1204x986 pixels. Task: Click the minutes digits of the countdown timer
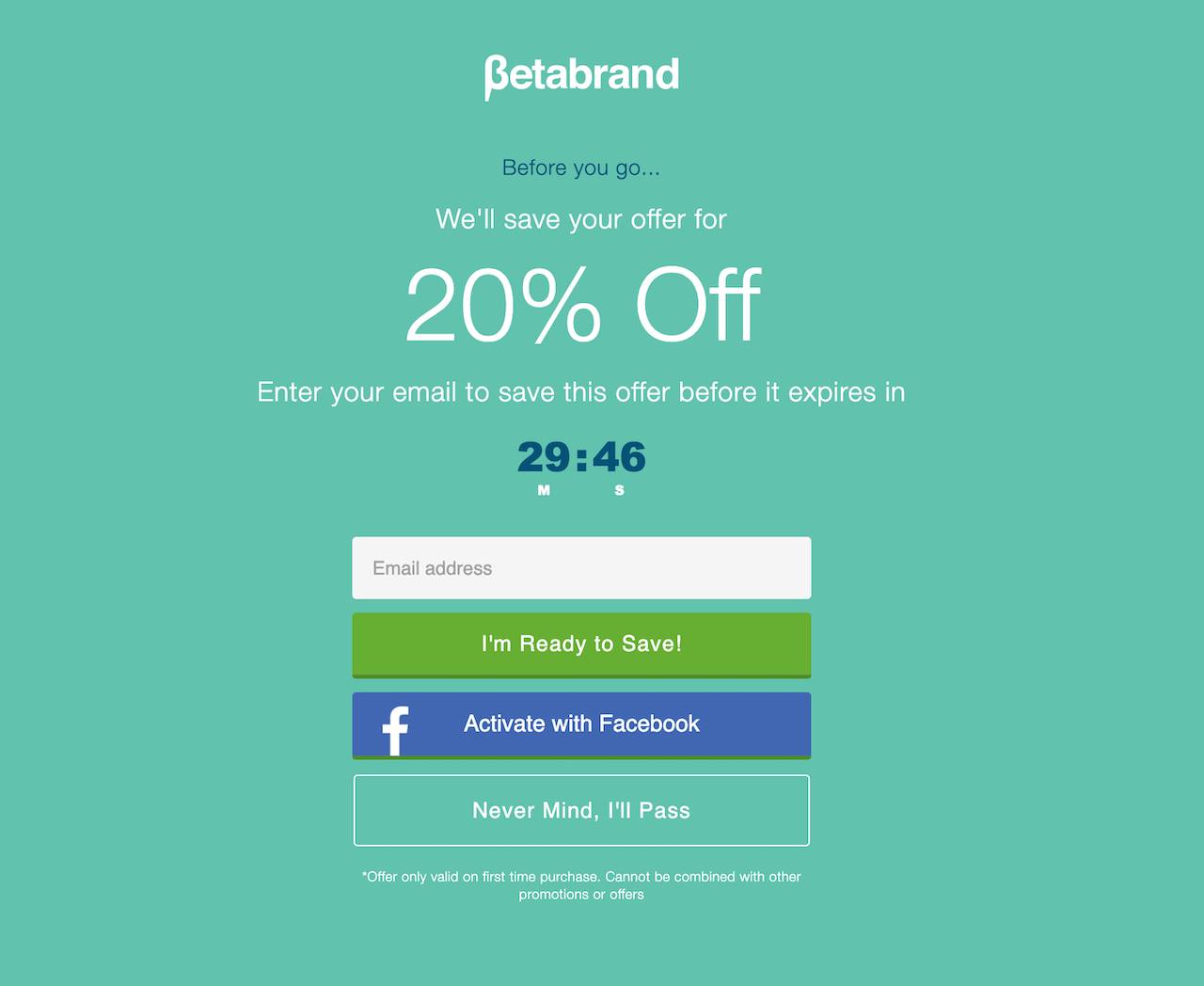543,456
